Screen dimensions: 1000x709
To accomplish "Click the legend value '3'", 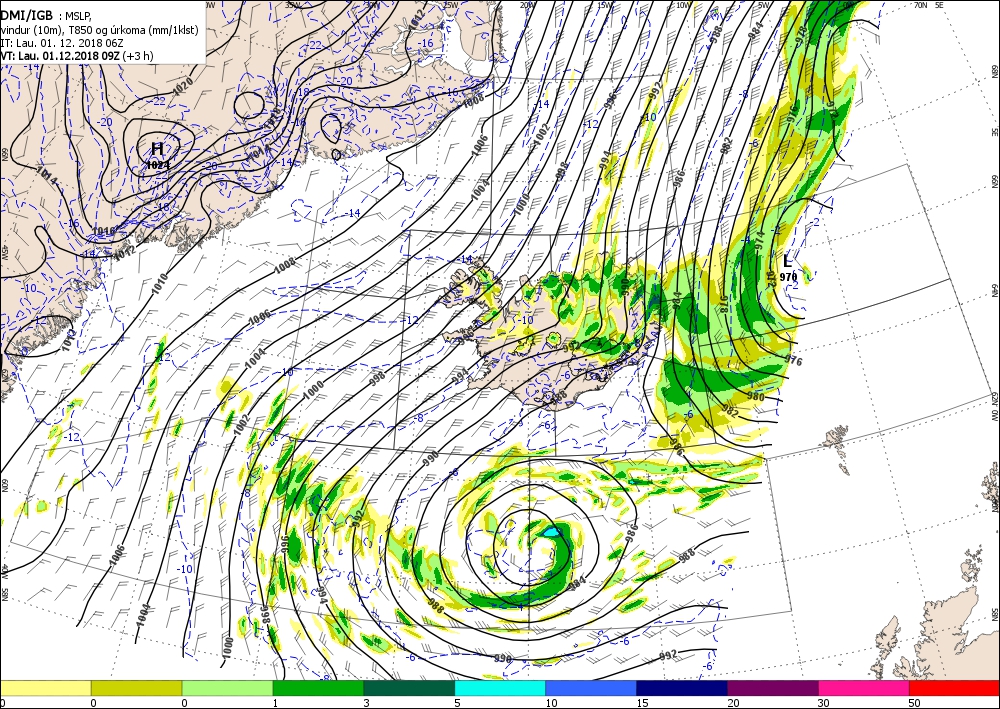I will click(367, 703).
